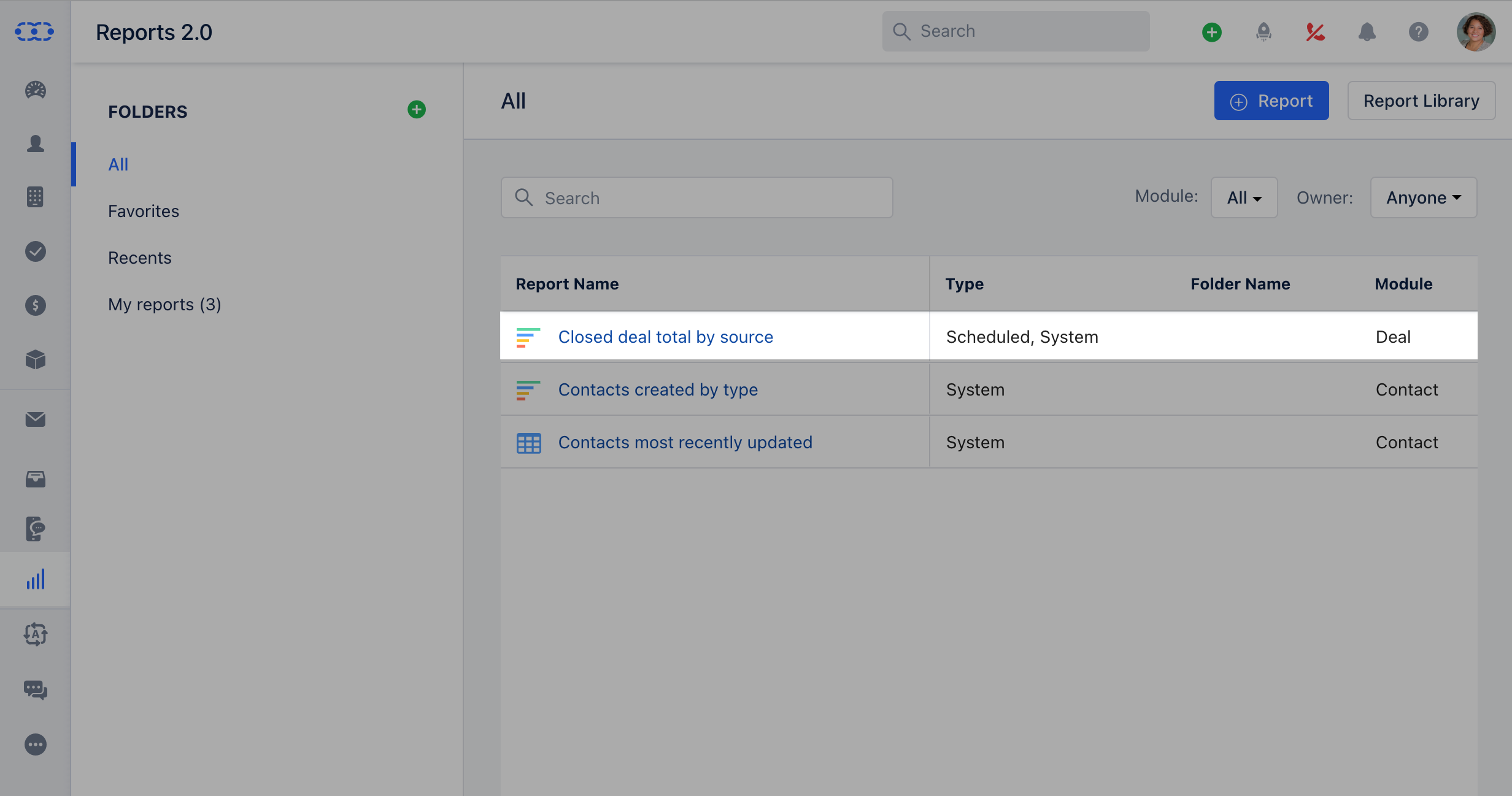Open the automation icon in sidebar
Image resolution: width=1512 pixels, height=796 pixels.
click(35, 634)
